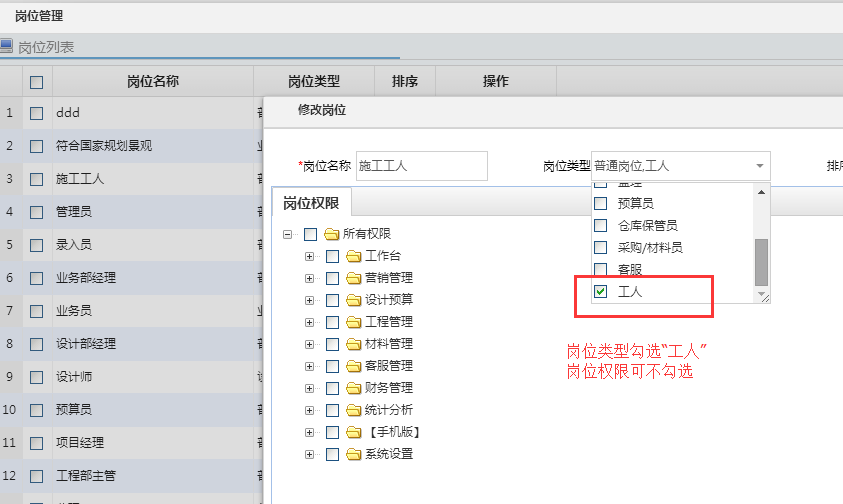Click the 所有权限 folder icon
843x504 pixels.
pos(332,234)
